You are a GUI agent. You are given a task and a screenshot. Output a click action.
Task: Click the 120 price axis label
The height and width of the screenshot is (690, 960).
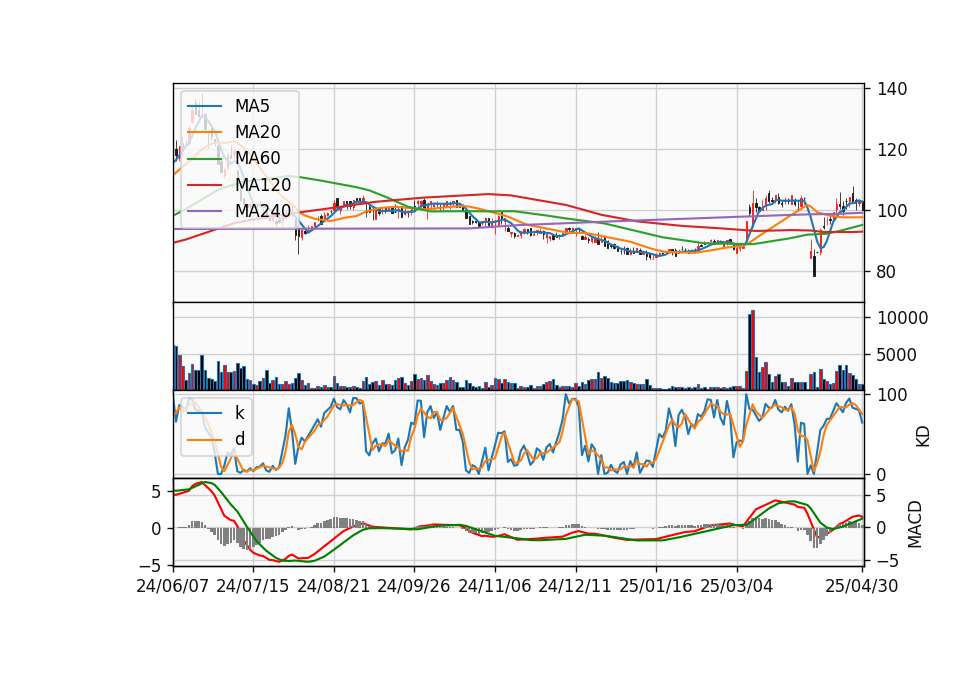(x=892, y=150)
